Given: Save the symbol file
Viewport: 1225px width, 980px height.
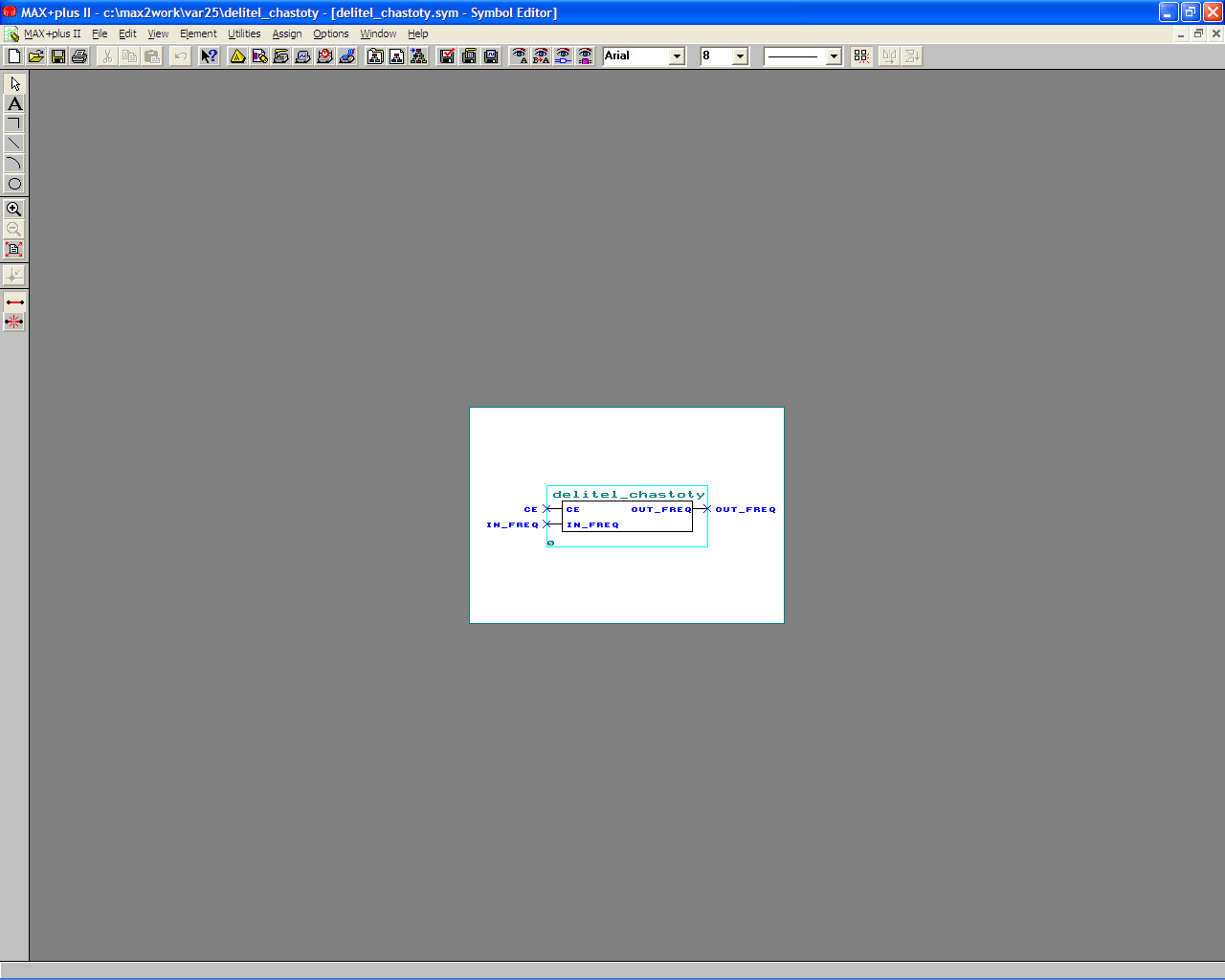Looking at the screenshot, I should click(x=58, y=56).
